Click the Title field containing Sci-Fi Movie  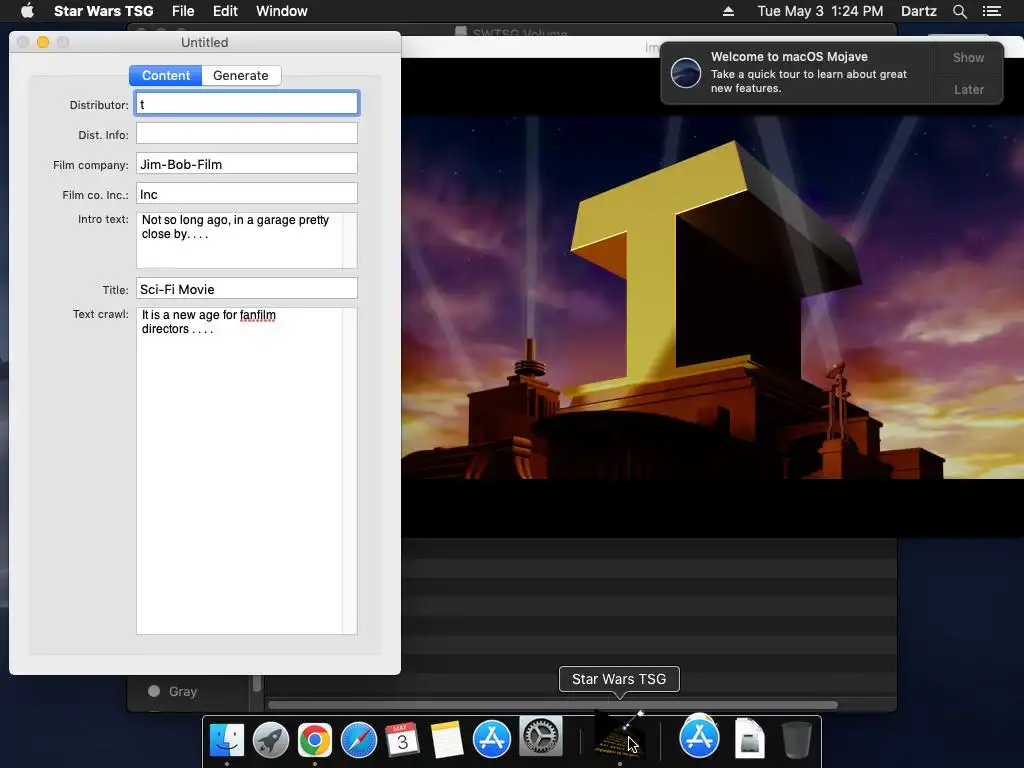[247, 289]
